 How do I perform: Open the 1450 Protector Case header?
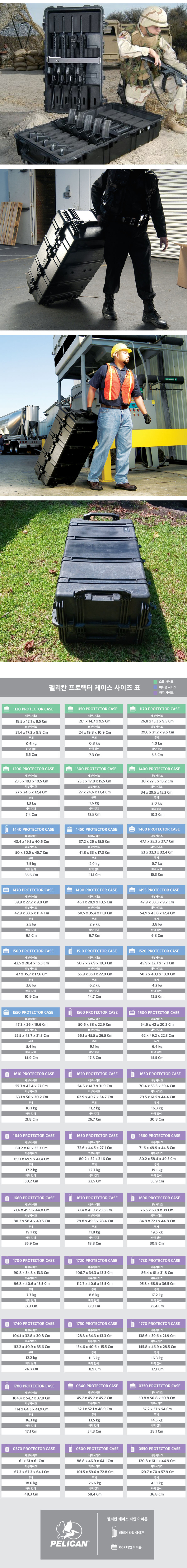click(94, 829)
